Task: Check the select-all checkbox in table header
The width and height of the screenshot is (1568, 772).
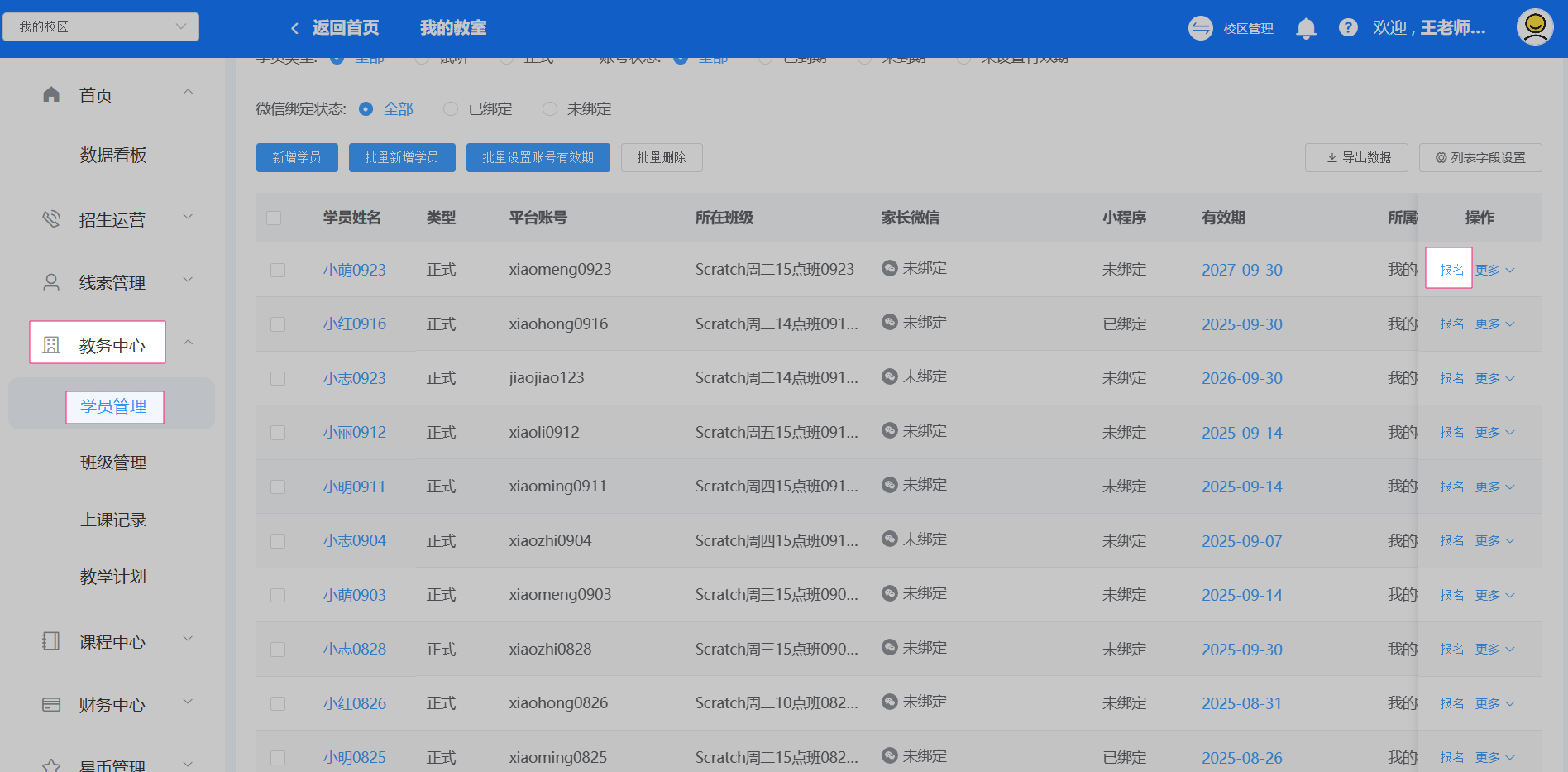Action: (x=274, y=218)
